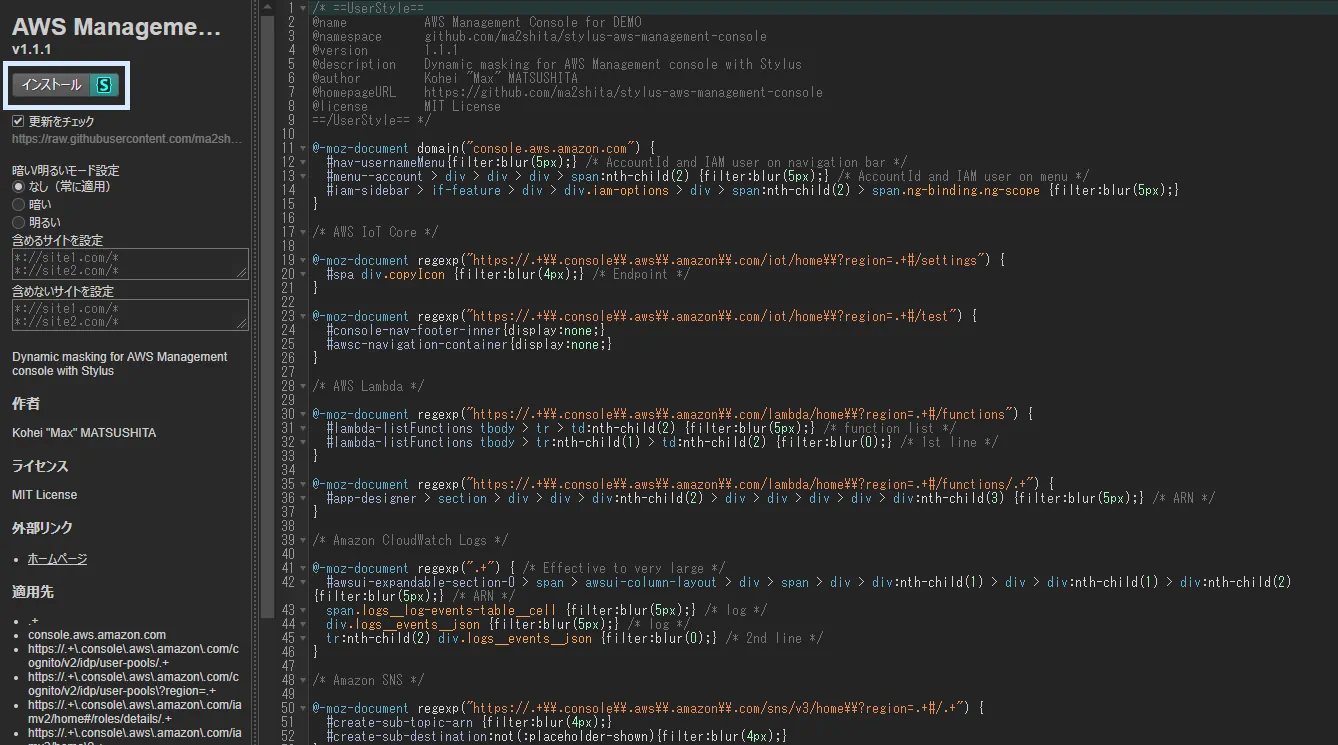
Task: Click the /* AWS Lambda */ comment
Action: pos(368,386)
